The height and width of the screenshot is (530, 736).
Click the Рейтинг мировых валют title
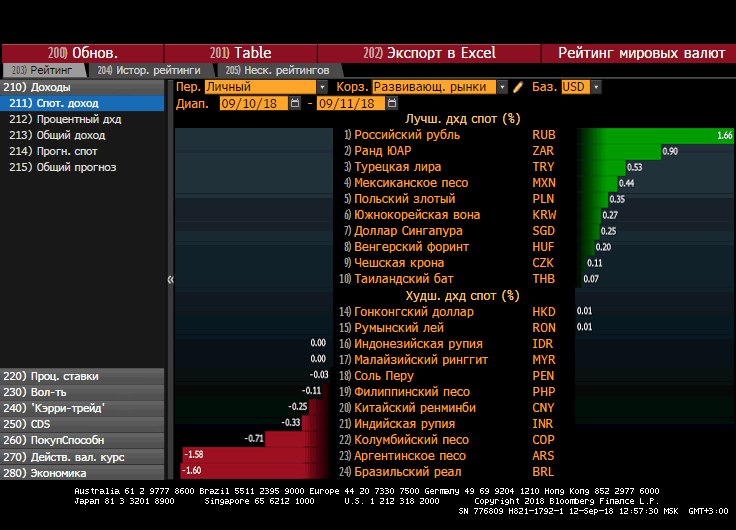pos(641,53)
